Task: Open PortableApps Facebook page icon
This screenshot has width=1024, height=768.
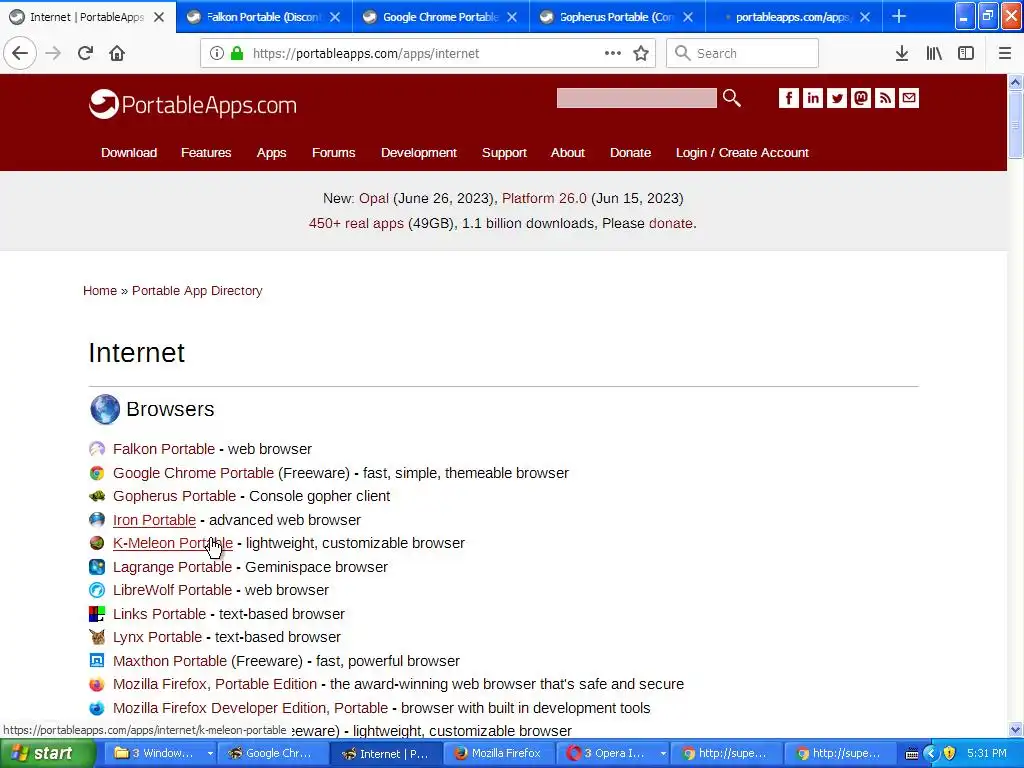Action: [x=788, y=98]
